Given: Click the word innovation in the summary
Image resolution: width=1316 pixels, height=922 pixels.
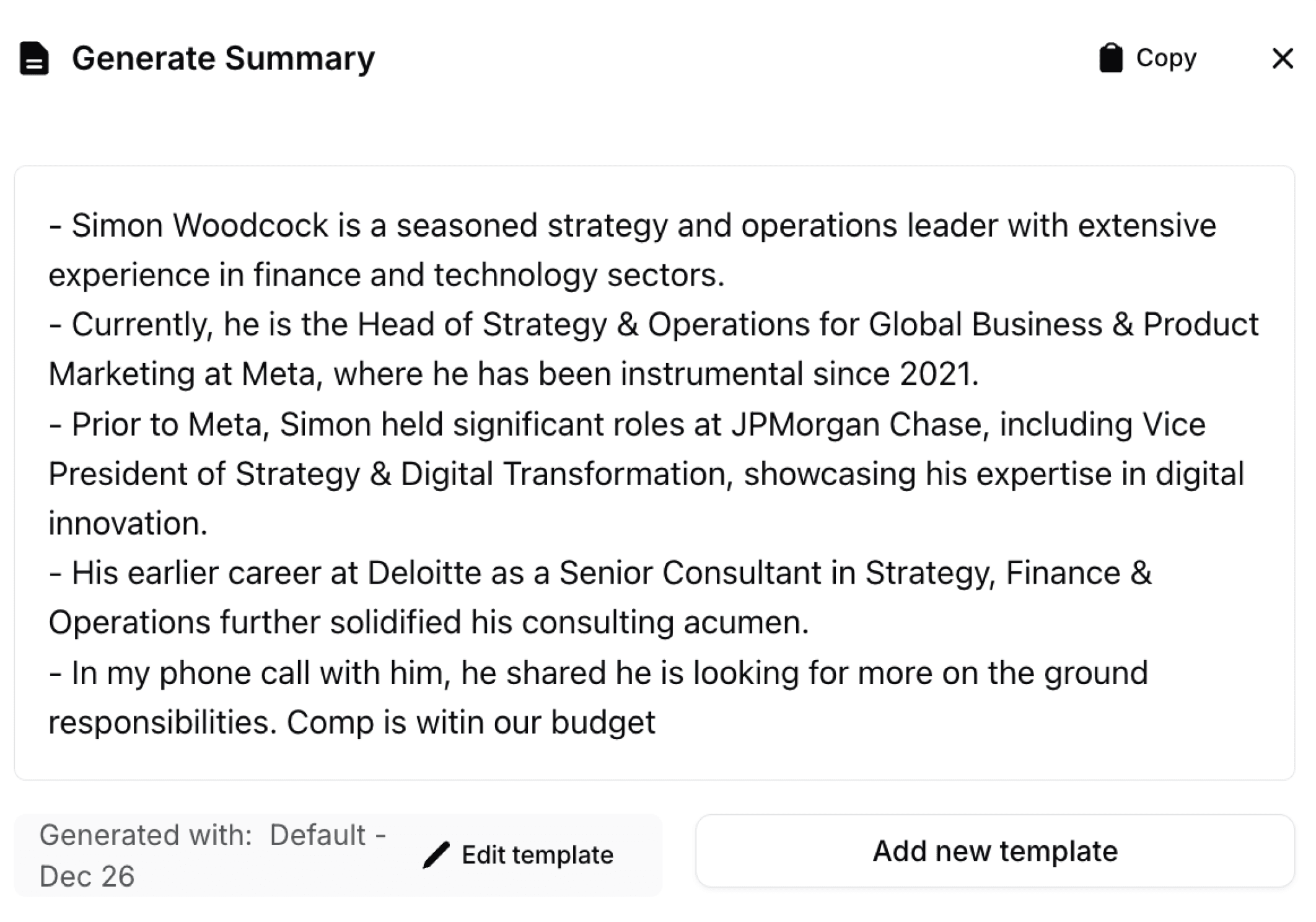Looking at the screenshot, I should pyautogui.click(x=128, y=524).
